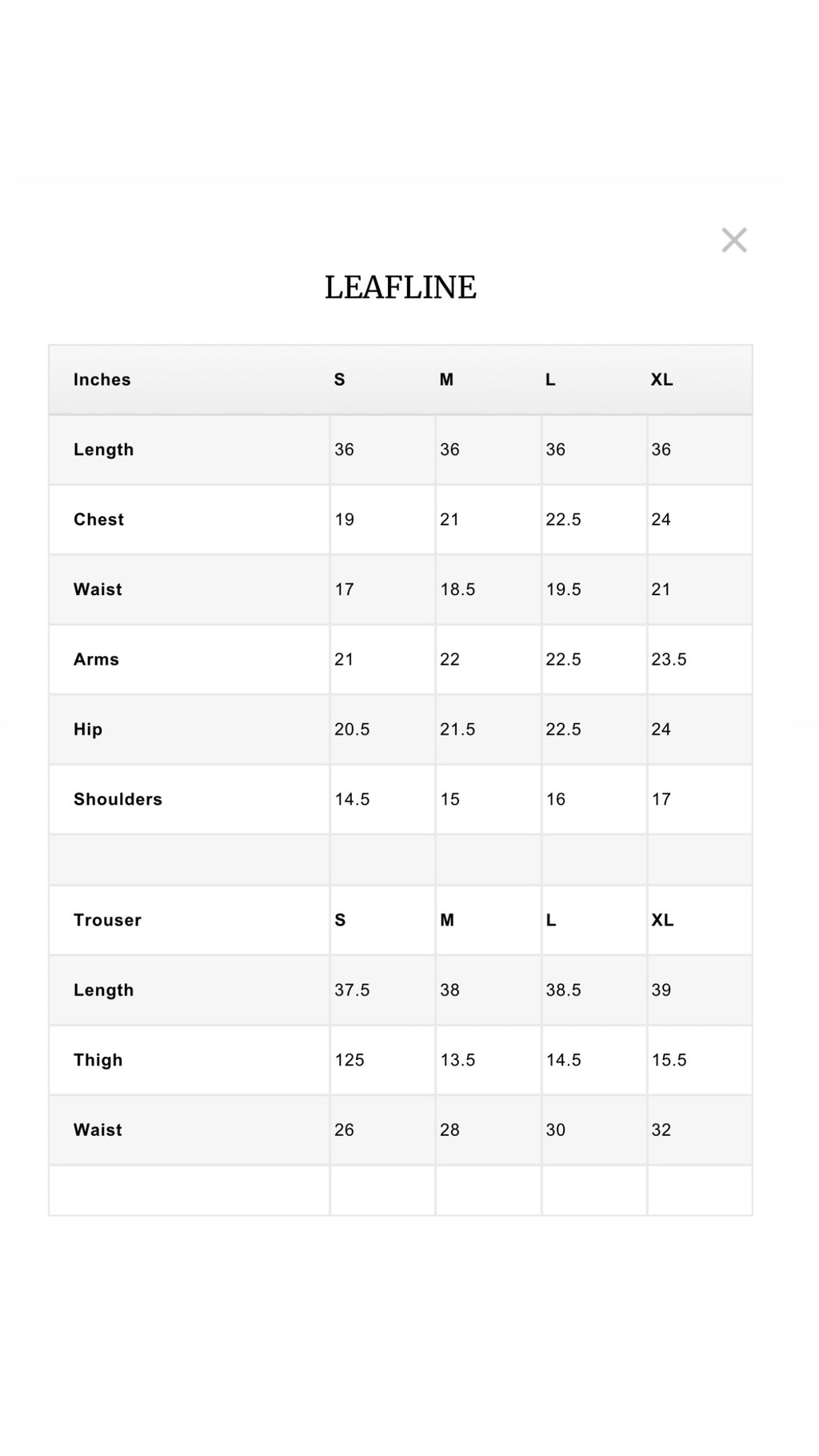Click Hip value 20.5 for size S
This screenshot has height=1456, width=819.
pos(352,730)
